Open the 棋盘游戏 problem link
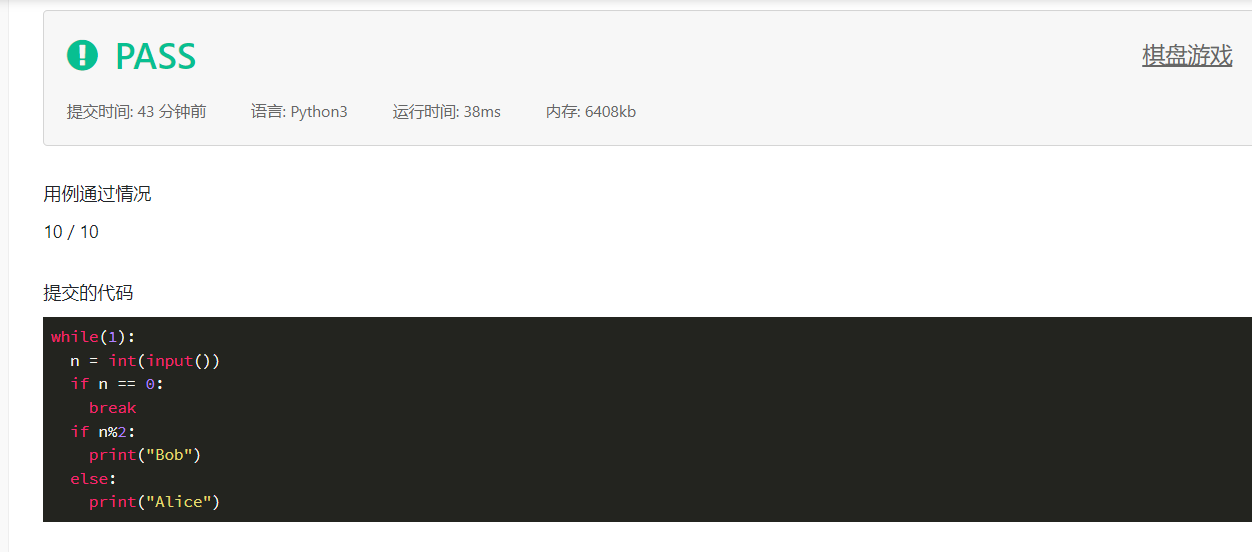 [x=1187, y=55]
